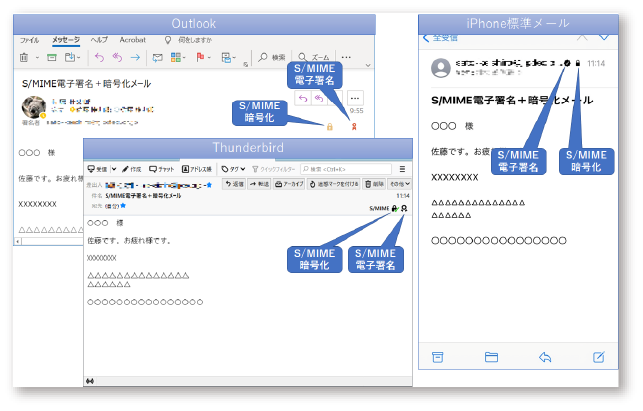Image resolution: width=643 pixels, height=411 pixels.
Task: Select the メッセージ tab in Outlook
Action: (66, 40)
